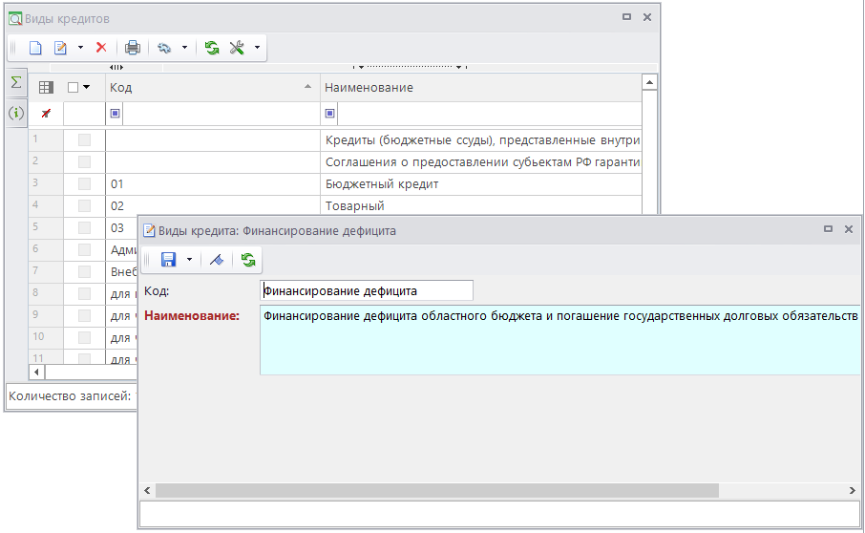Click the print icon in list toolbar
Screen dimensions: 865x533
(x=132, y=48)
